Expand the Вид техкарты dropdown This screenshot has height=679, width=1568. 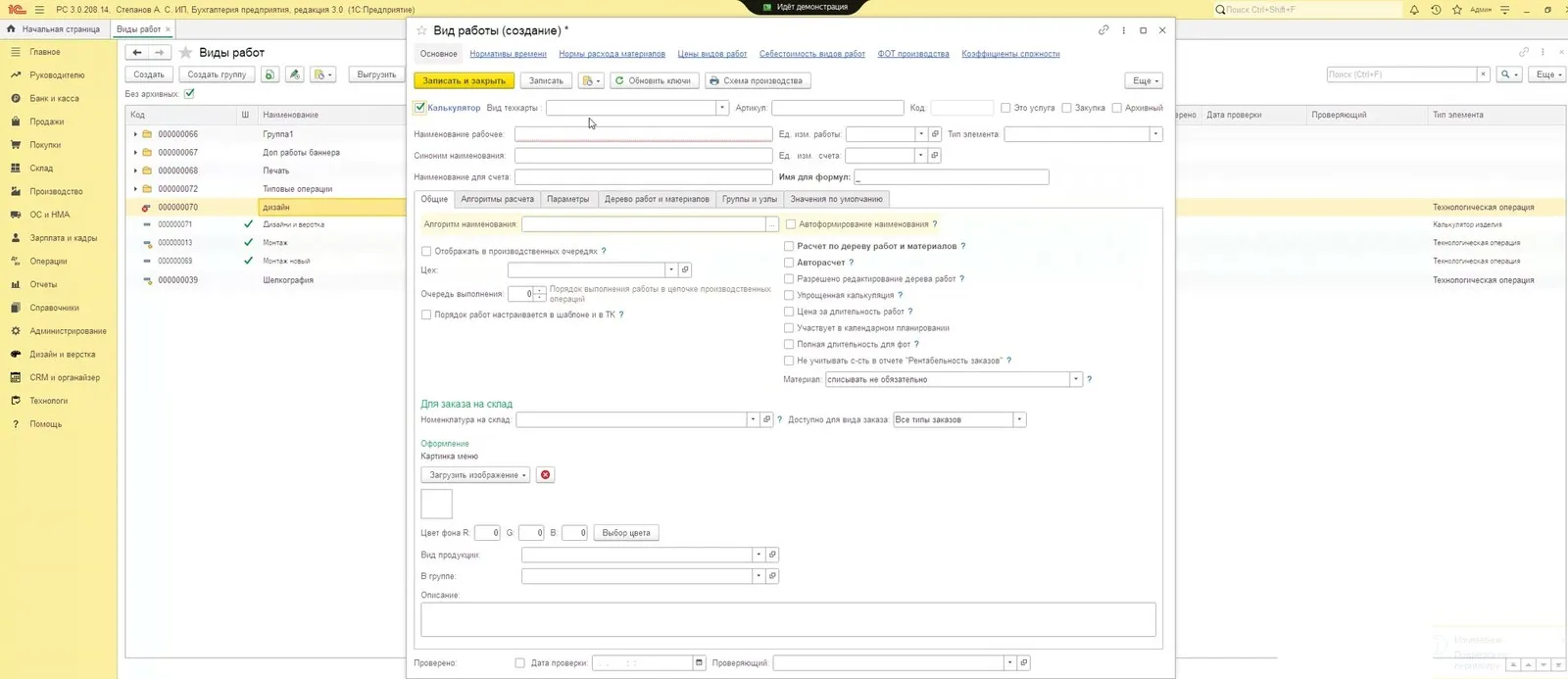coord(722,108)
